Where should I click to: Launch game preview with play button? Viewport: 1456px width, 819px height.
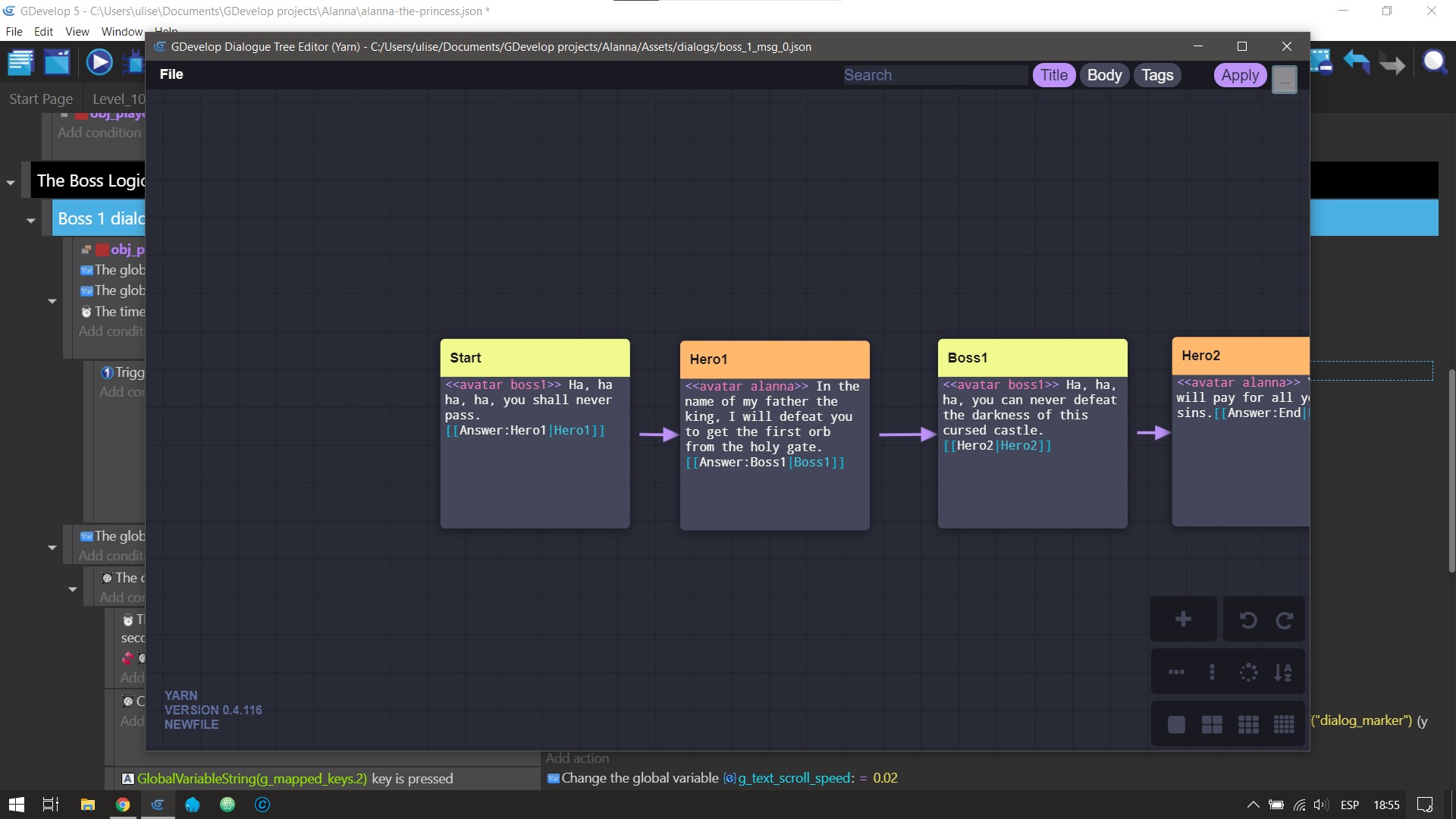coord(99,62)
